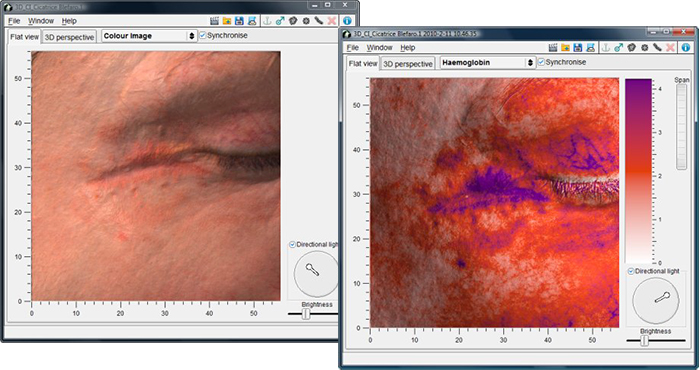The width and height of the screenshot is (700, 370).
Task: Click polygon region icon in Haemoglobin window
Action: pyautogui.click(x=631, y=47)
